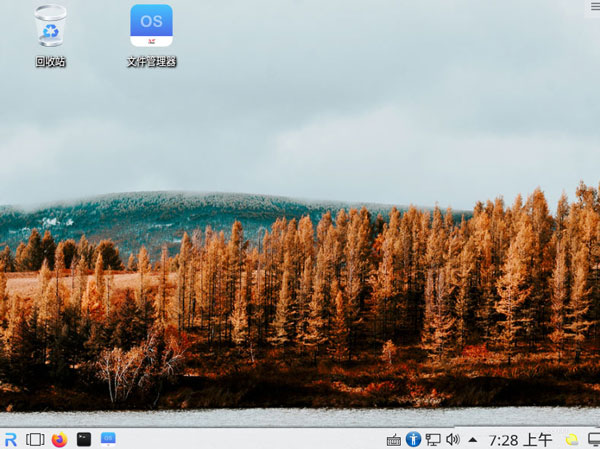This screenshot has width=600, height=449.
Task: Open the hamburger menu at top-right corner
Action: pyautogui.click(x=592, y=7)
